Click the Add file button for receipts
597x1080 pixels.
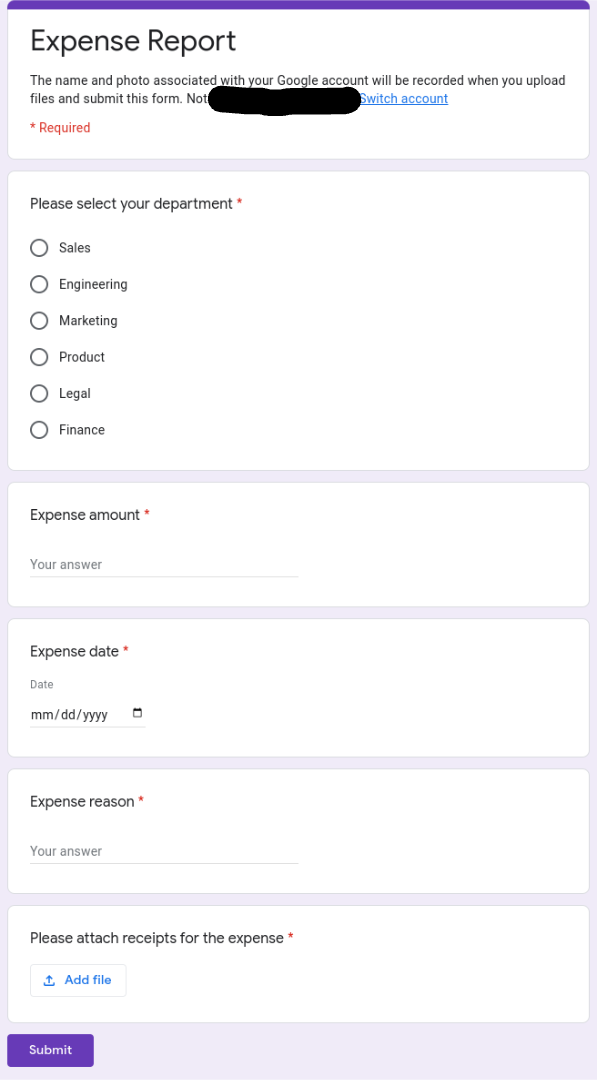pos(78,980)
